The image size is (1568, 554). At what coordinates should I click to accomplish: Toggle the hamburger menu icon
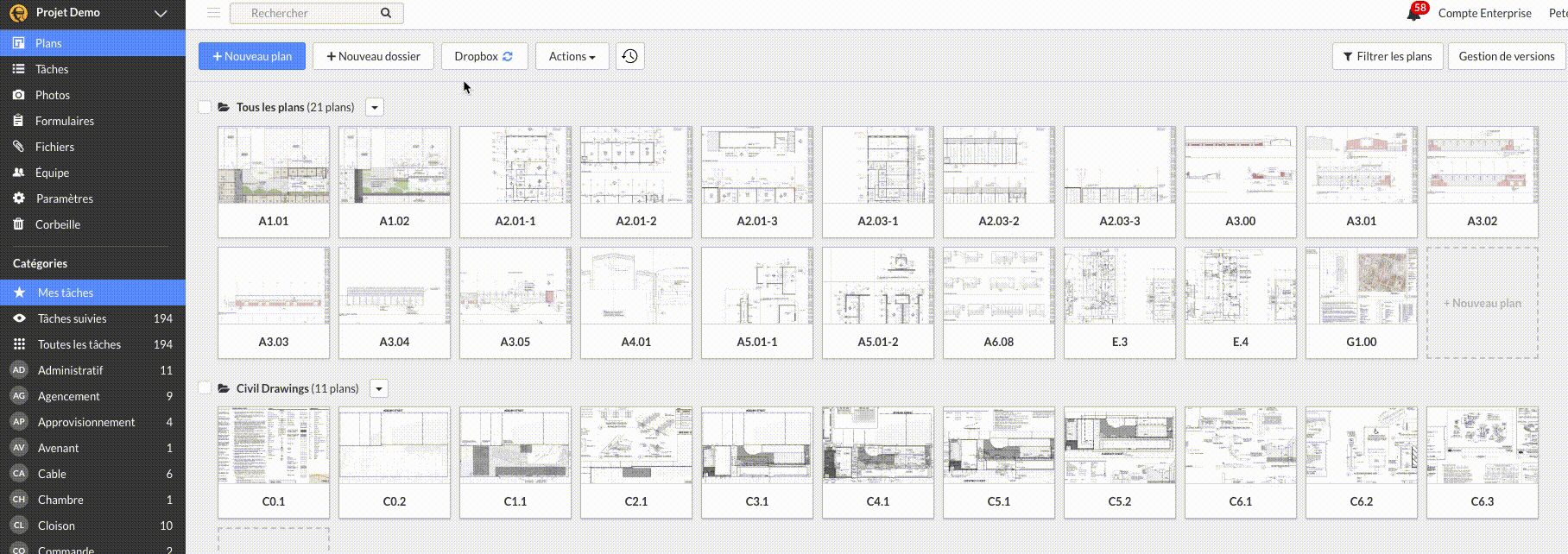click(213, 13)
